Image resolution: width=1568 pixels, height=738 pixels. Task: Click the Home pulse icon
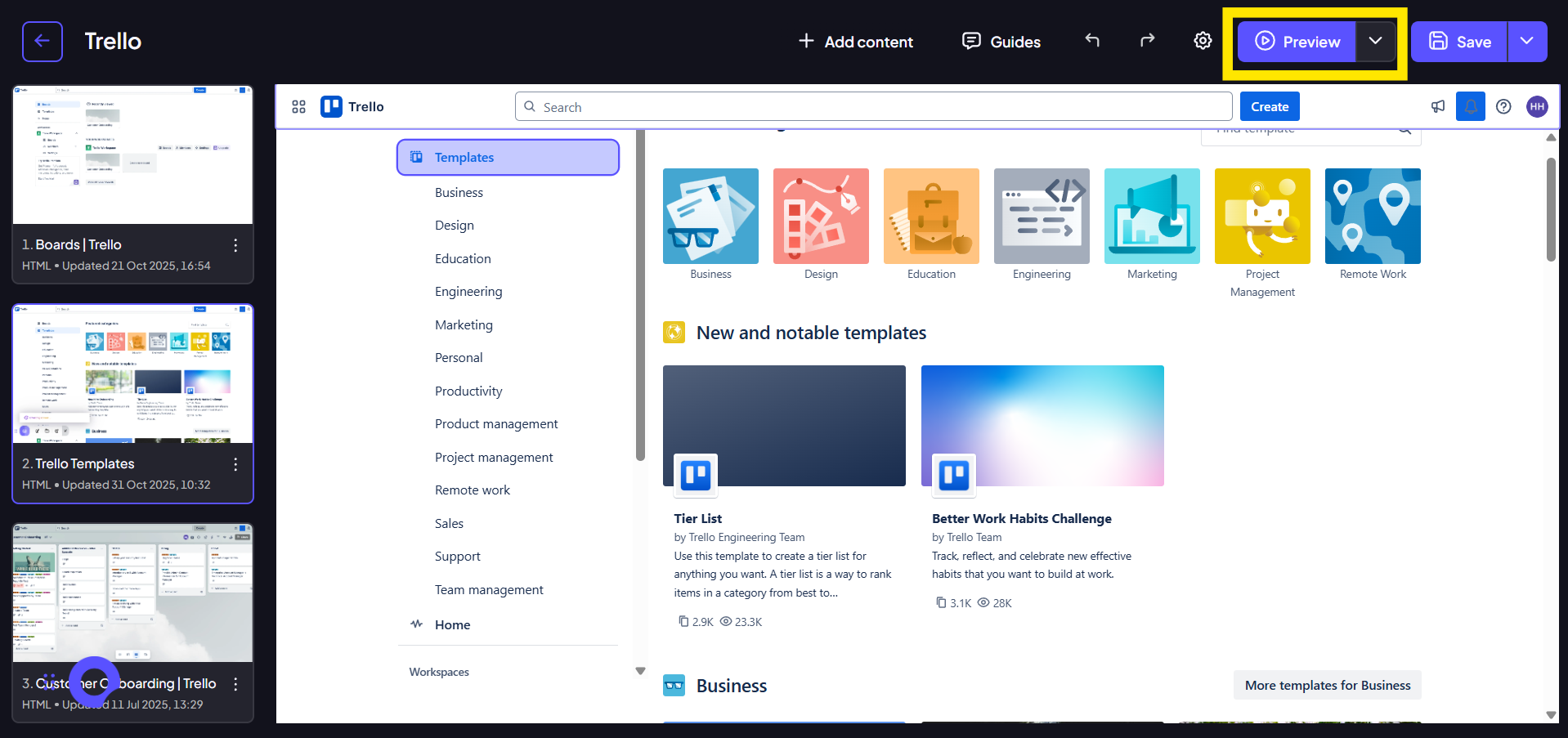coord(417,624)
